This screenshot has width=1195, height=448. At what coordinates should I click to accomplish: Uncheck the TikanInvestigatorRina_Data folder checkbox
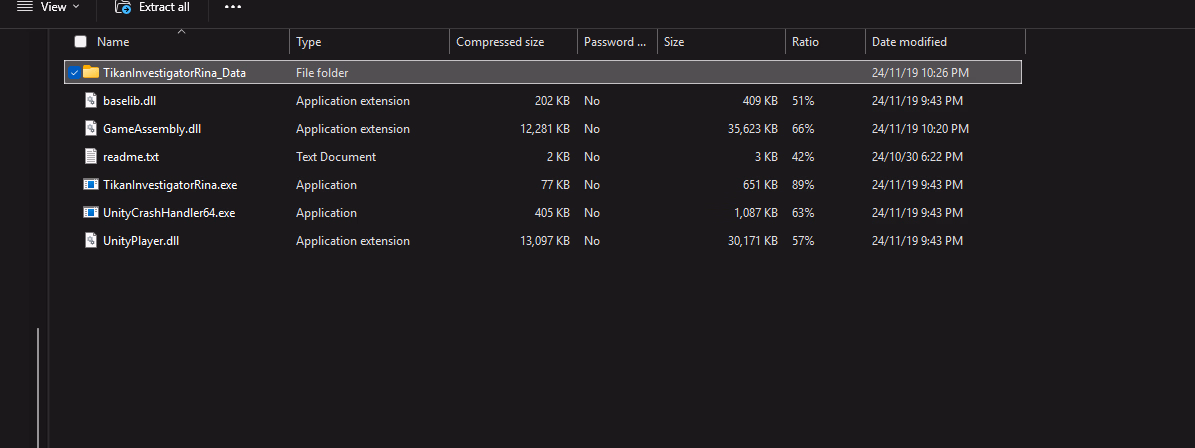[74, 73]
